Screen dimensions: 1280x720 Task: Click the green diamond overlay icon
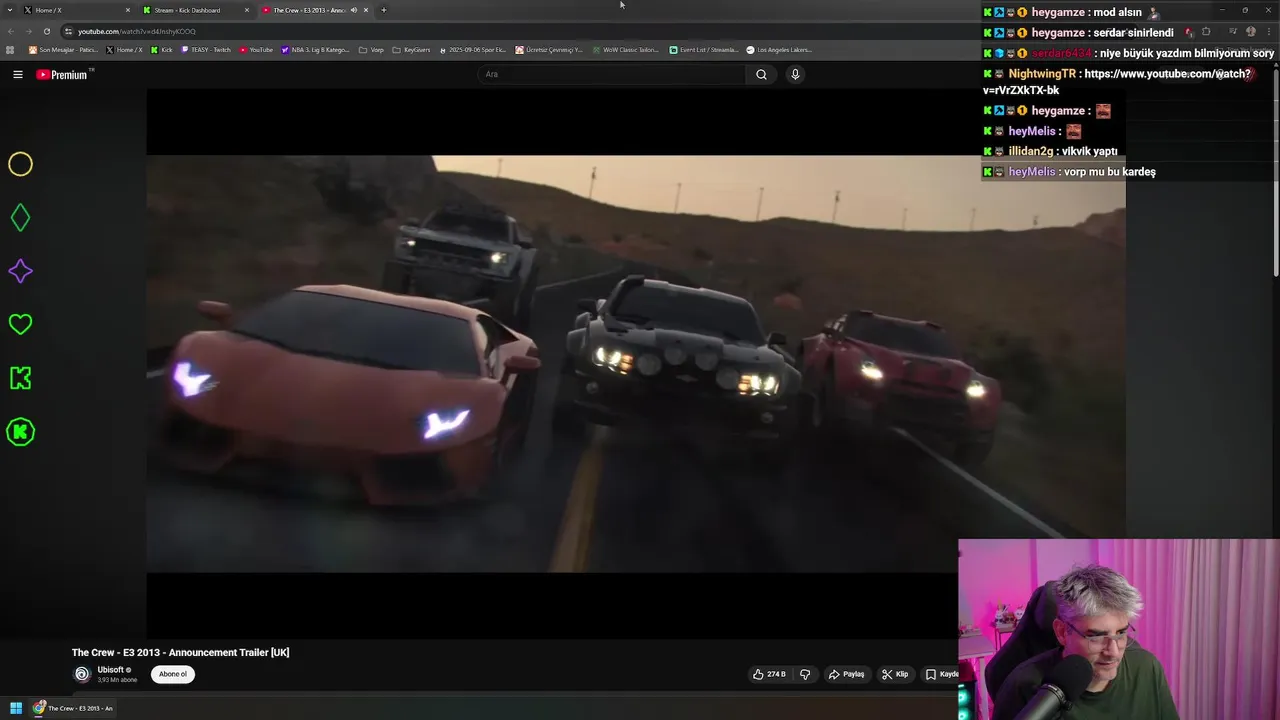tap(21, 218)
